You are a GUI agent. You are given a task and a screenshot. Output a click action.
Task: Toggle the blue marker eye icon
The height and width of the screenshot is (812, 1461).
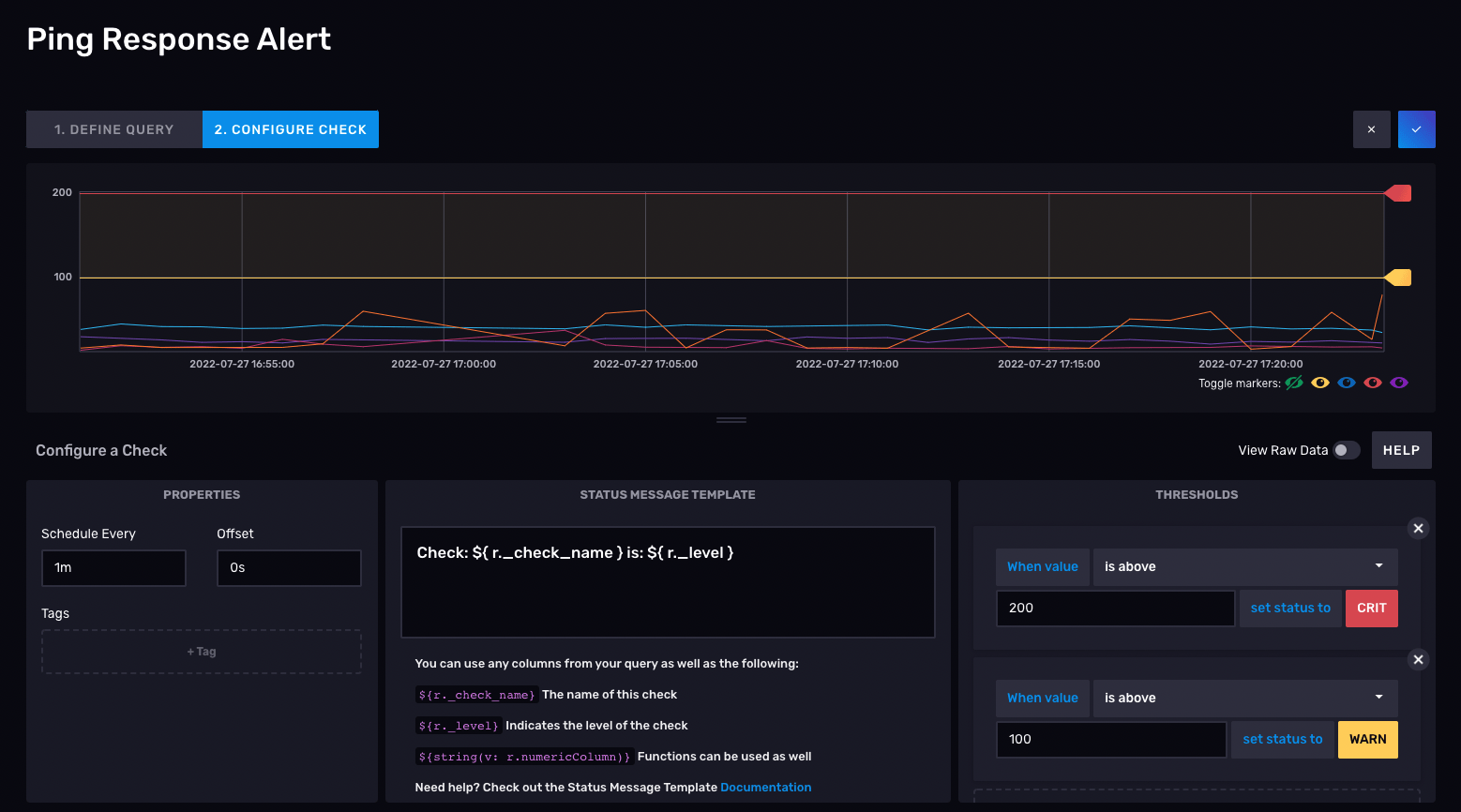coord(1347,383)
